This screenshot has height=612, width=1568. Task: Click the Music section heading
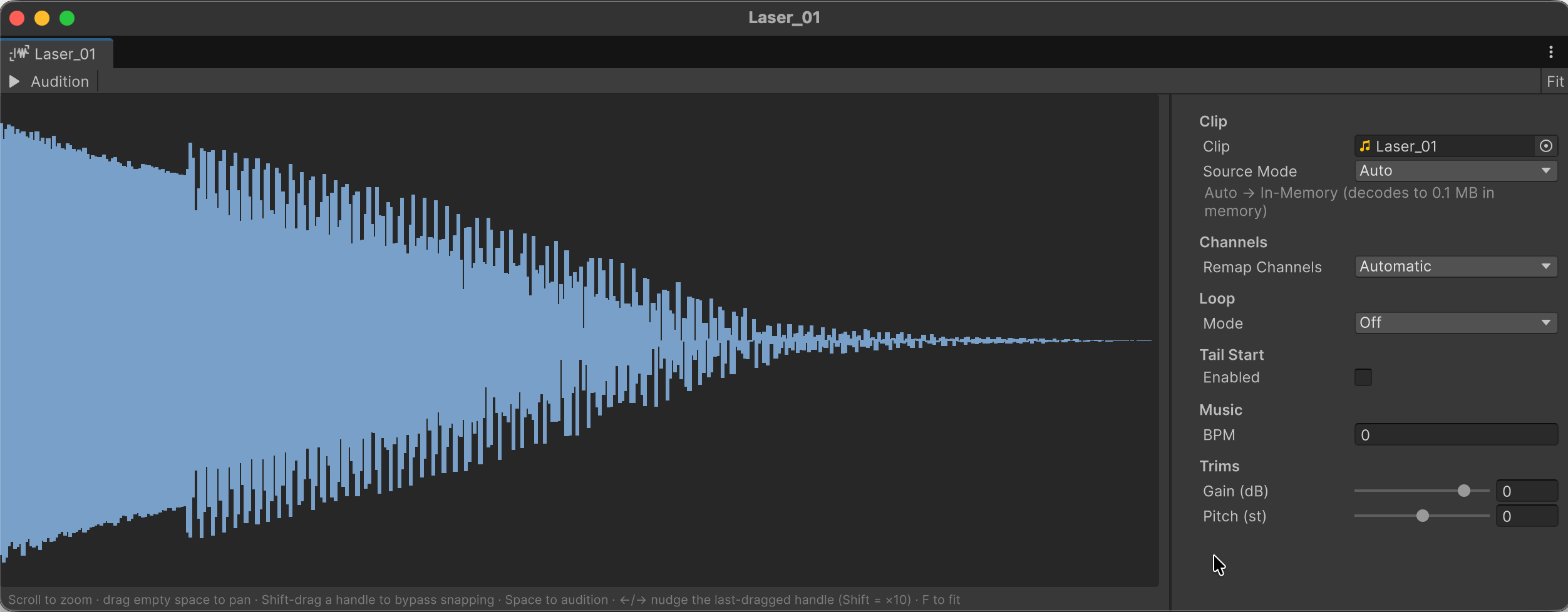coord(1220,410)
